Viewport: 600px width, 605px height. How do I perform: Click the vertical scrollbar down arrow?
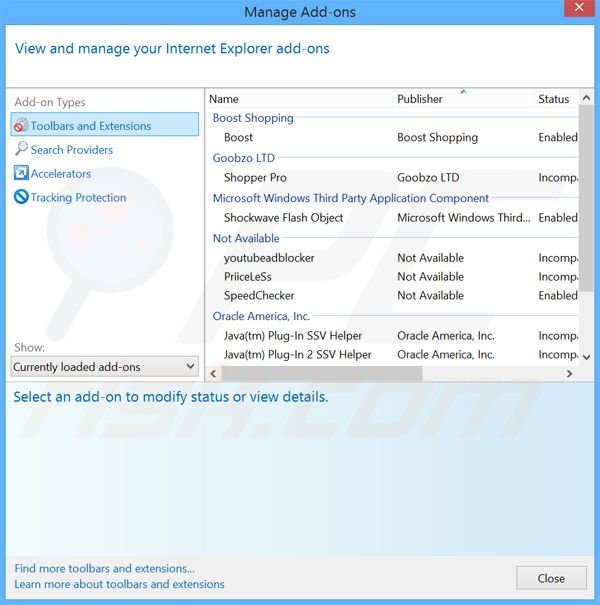[586, 357]
